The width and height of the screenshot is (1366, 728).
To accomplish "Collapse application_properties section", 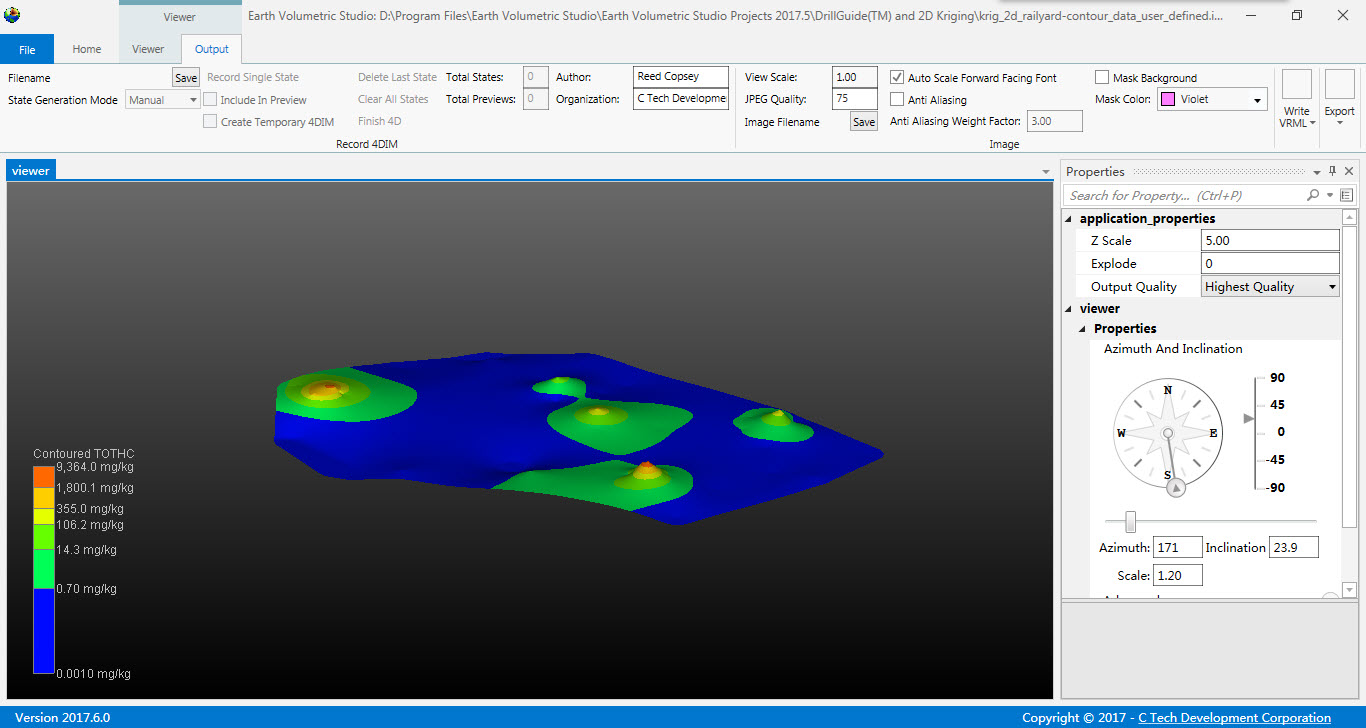I will tap(1069, 218).
